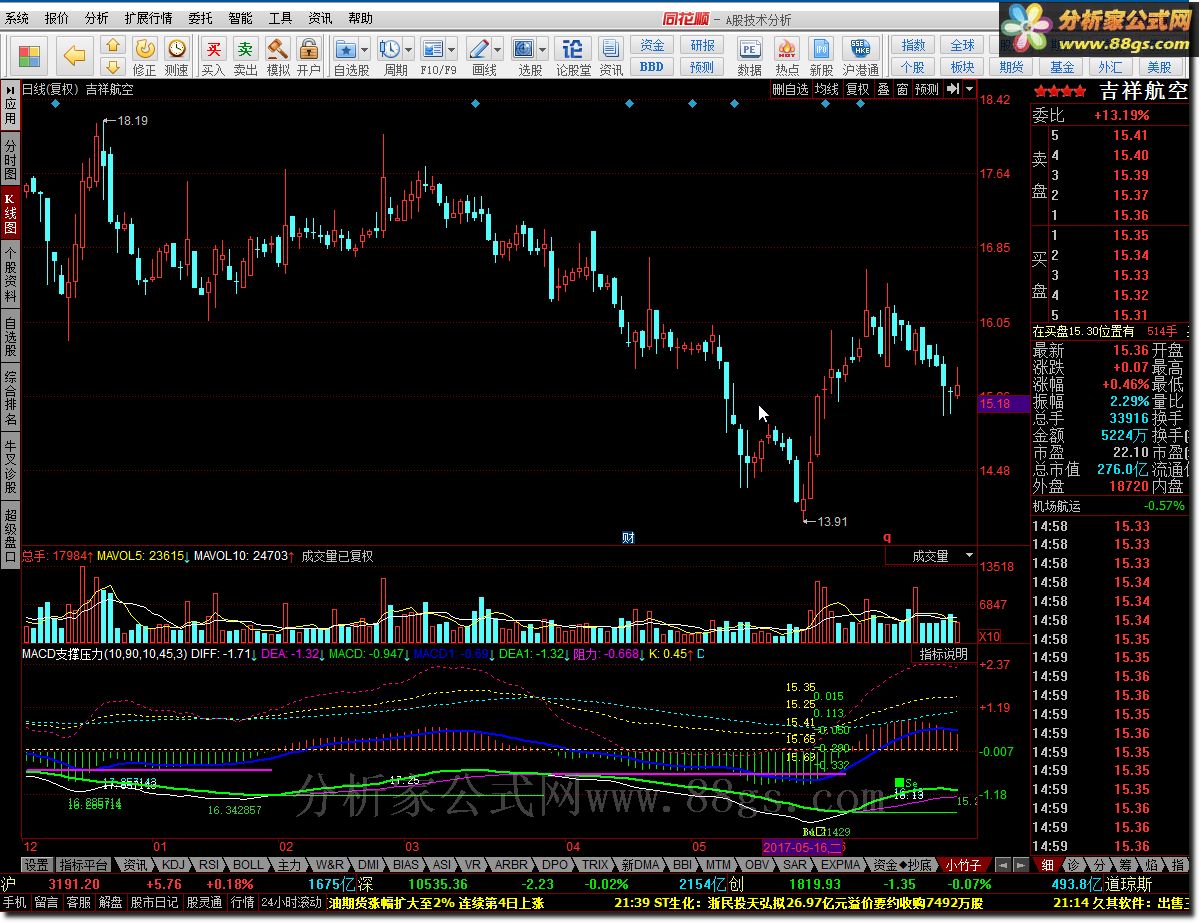Click the 卖出 sell icon

(x=245, y=57)
